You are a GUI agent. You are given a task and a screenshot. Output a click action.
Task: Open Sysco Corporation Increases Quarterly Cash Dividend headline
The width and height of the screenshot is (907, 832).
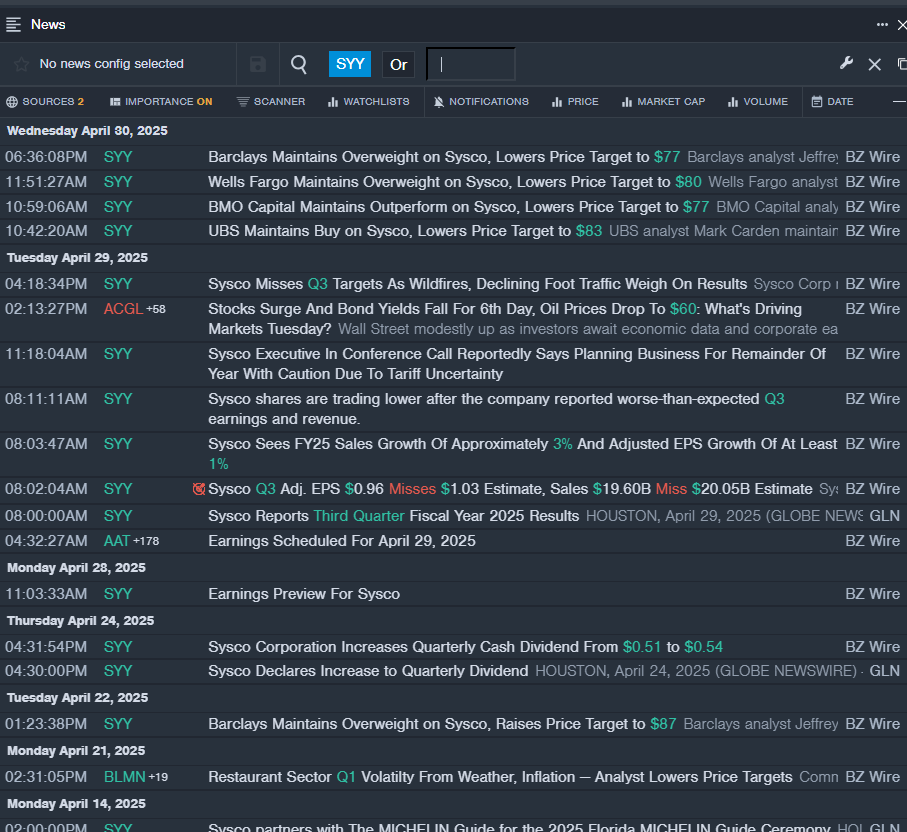coord(466,647)
